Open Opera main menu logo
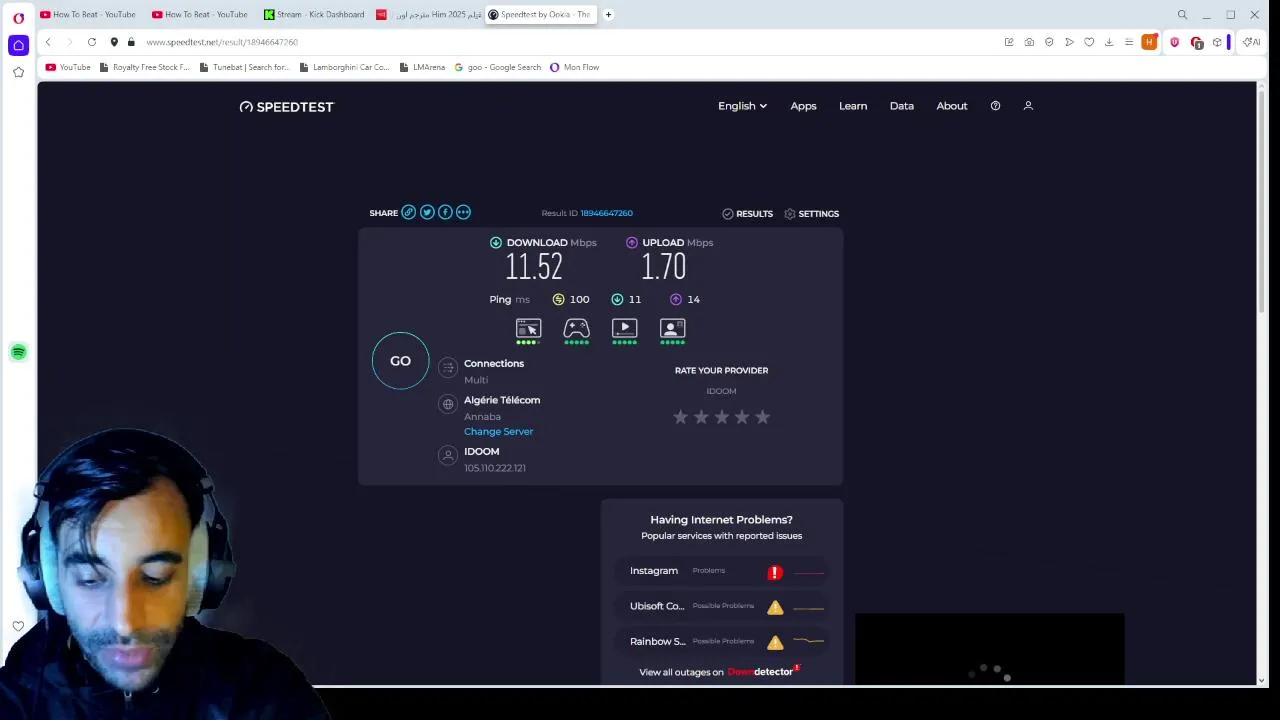The image size is (1280, 720). (x=18, y=17)
